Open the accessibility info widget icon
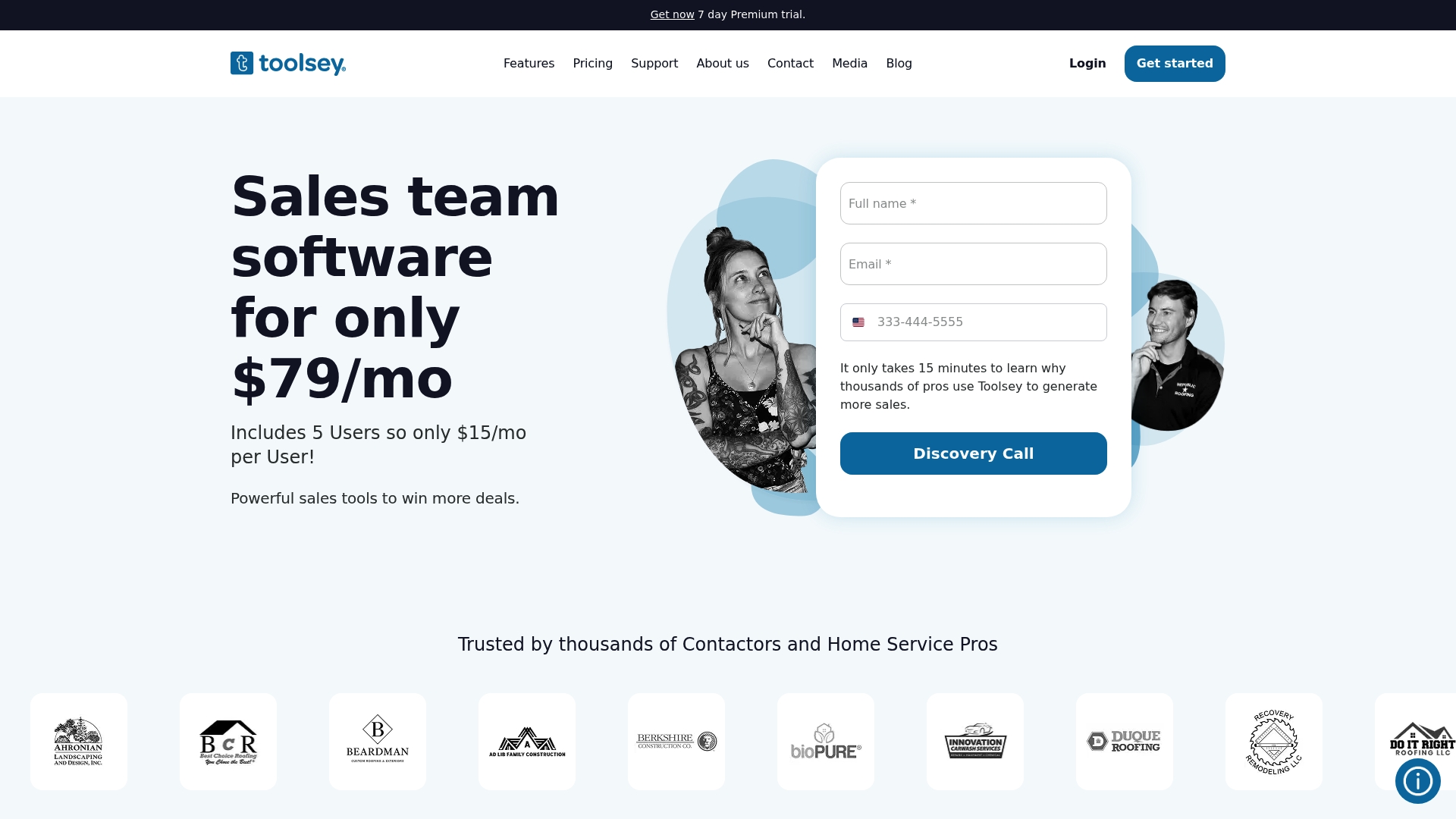This screenshot has width=1456, height=819. pos(1417,781)
